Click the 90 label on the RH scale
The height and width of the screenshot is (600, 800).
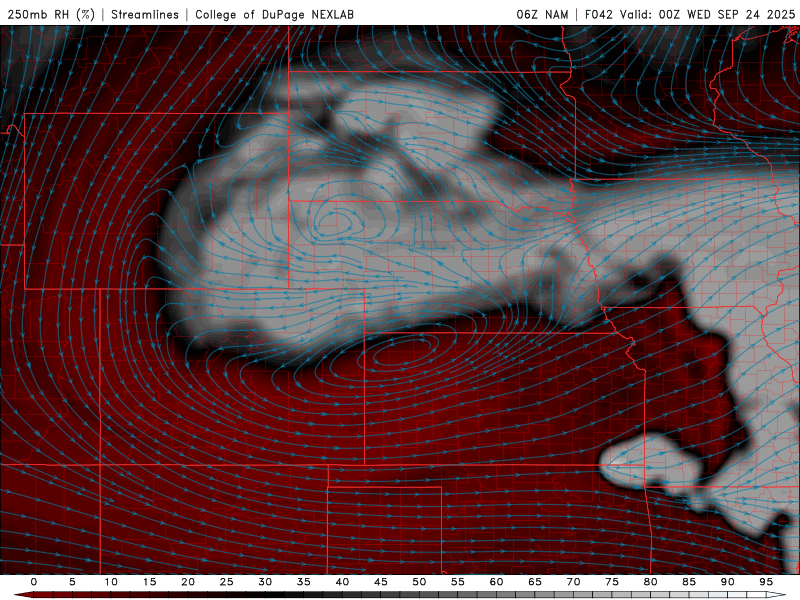pyautogui.click(x=727, y=582)
